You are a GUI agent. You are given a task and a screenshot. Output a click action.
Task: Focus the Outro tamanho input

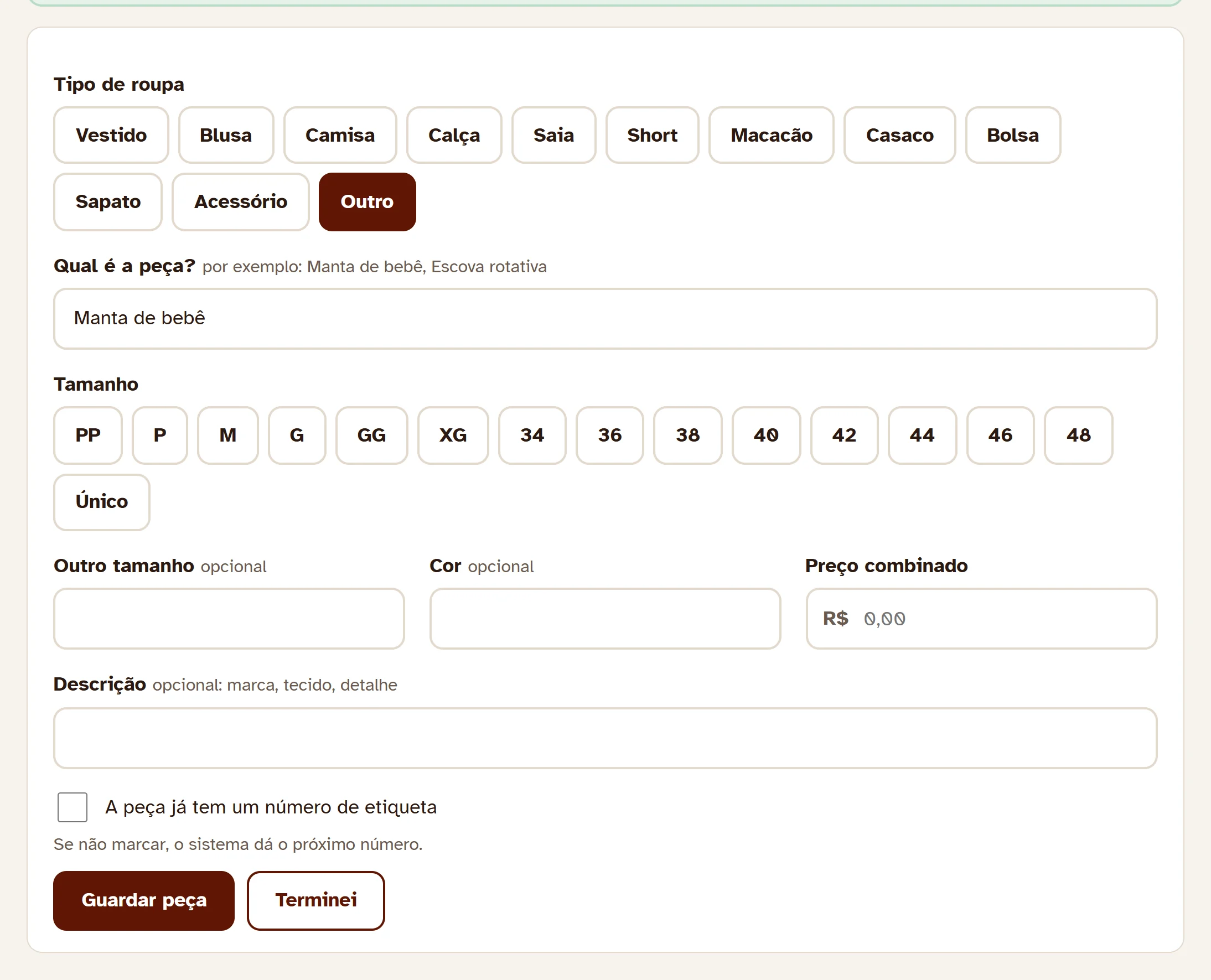229,619
